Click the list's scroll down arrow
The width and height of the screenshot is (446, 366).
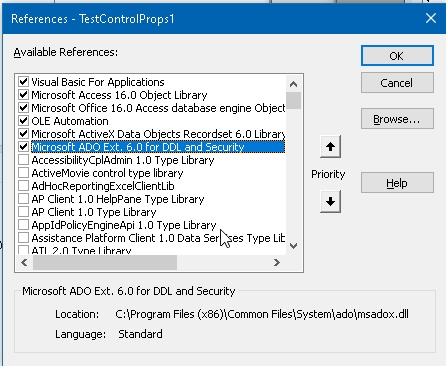click(x=293, y=246)
